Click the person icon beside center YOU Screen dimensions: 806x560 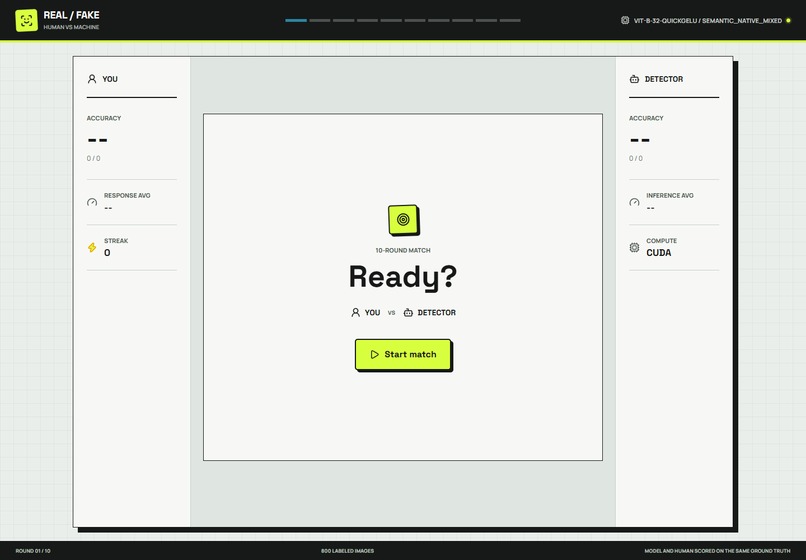[355, 312]
